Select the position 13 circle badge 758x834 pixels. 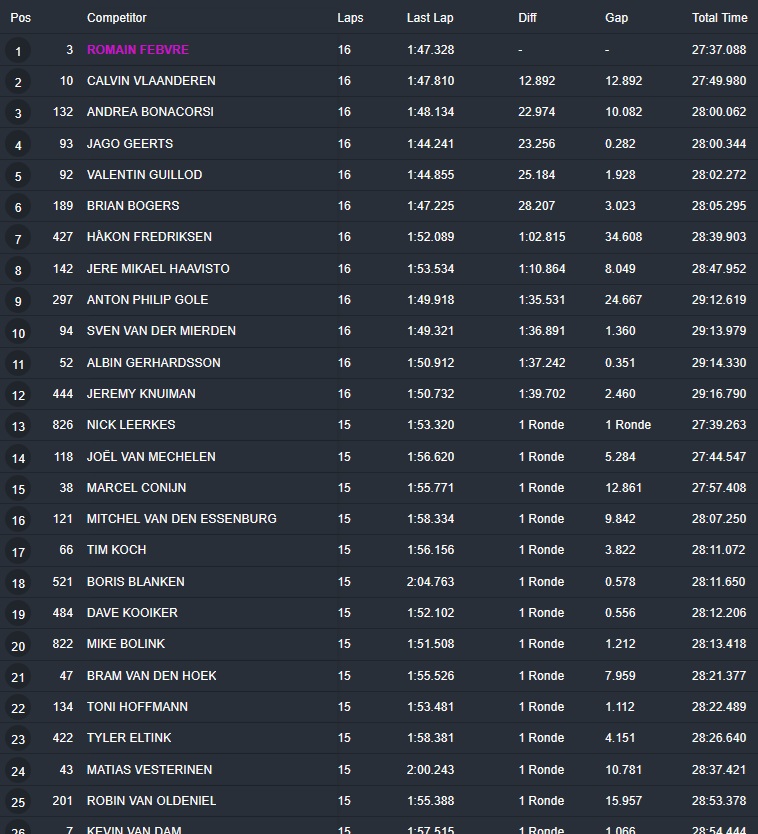18,427
